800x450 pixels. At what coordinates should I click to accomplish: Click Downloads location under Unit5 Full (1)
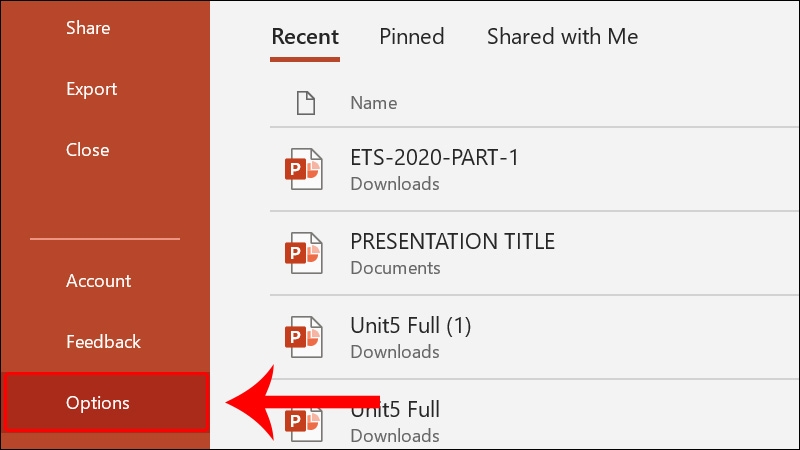tap(395, 352)
